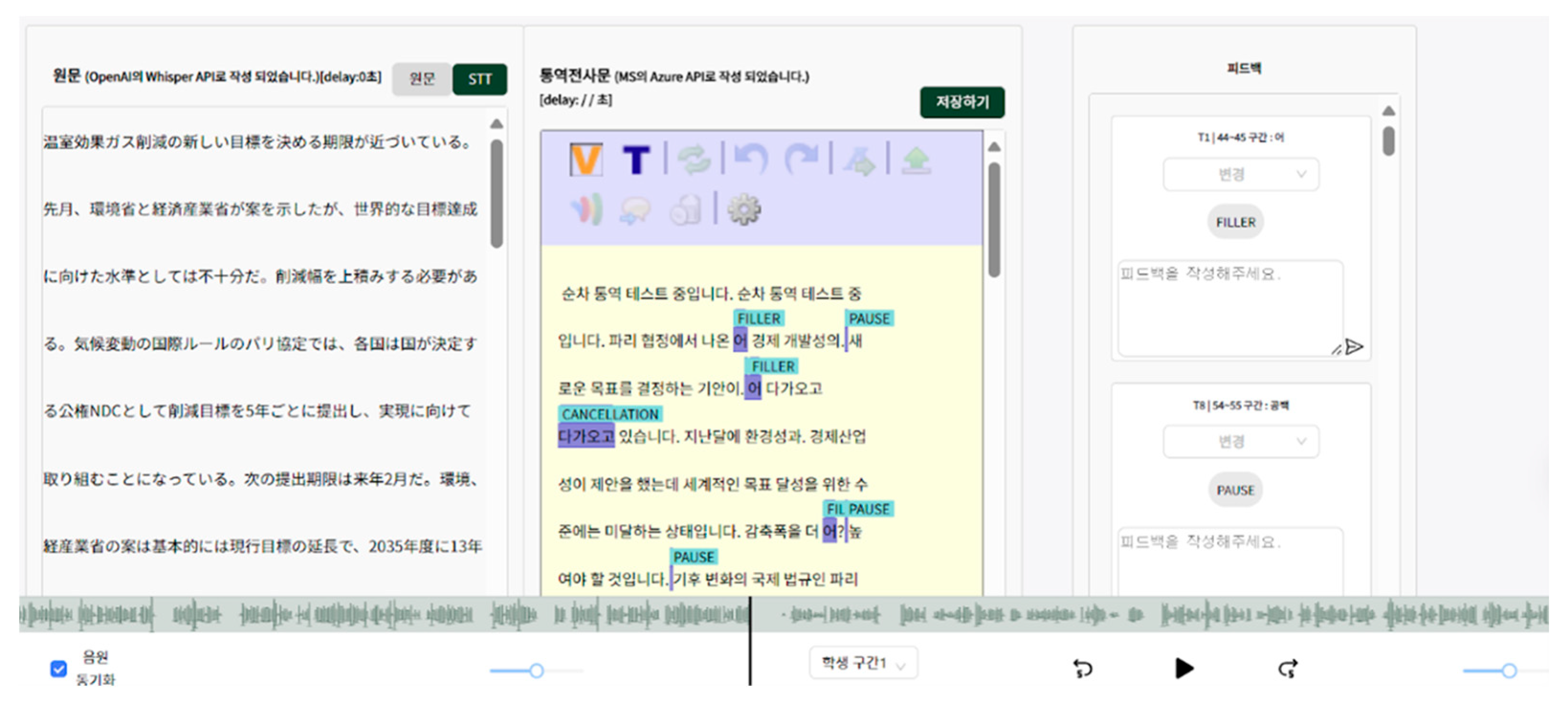
Task: Click the green refresh arrows icon
Action: tap(694, 160)
